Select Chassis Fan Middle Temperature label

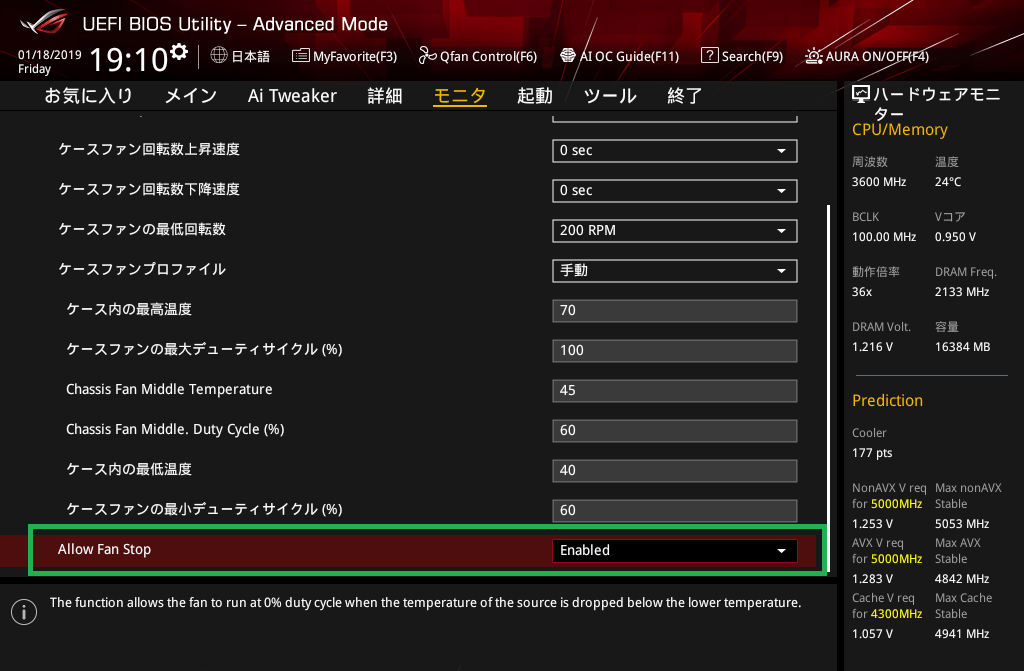tap(169, 389)
